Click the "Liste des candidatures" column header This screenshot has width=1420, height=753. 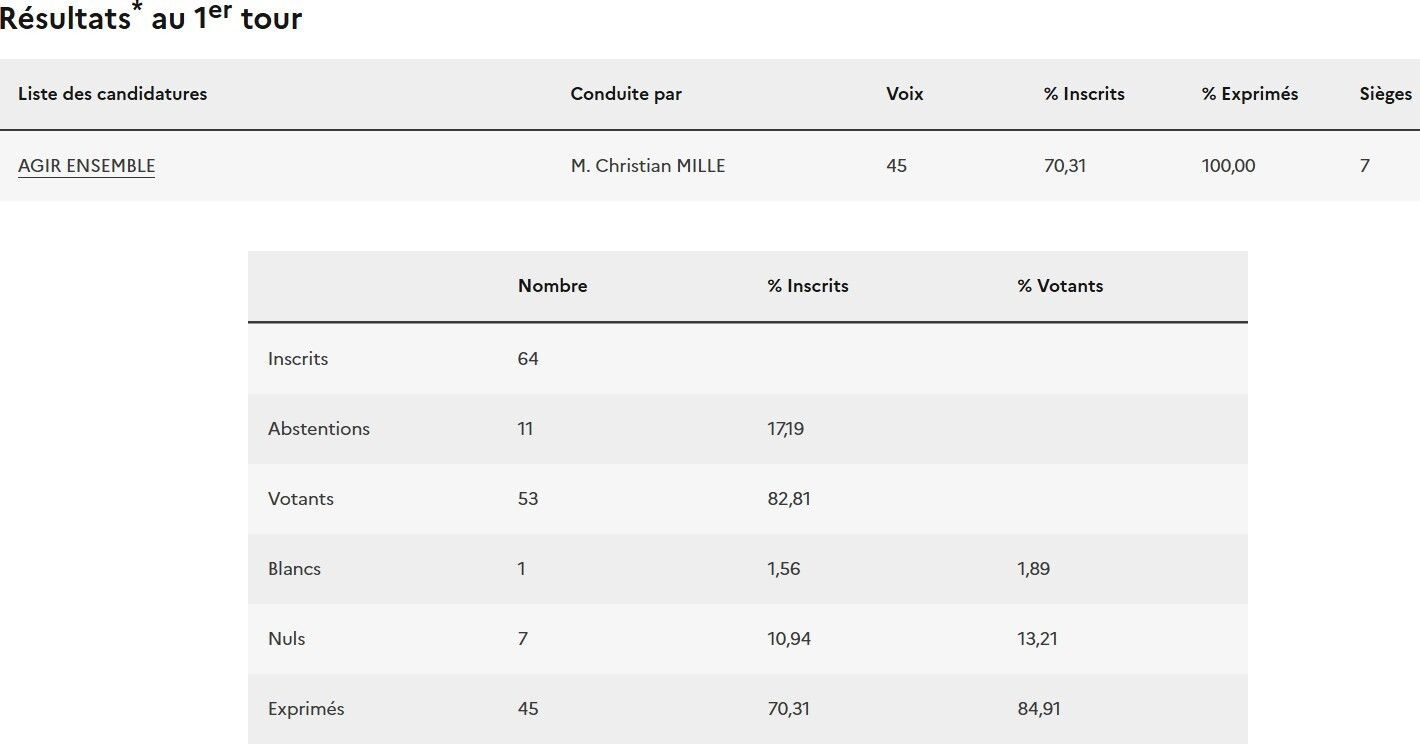[x=112, y=94]
